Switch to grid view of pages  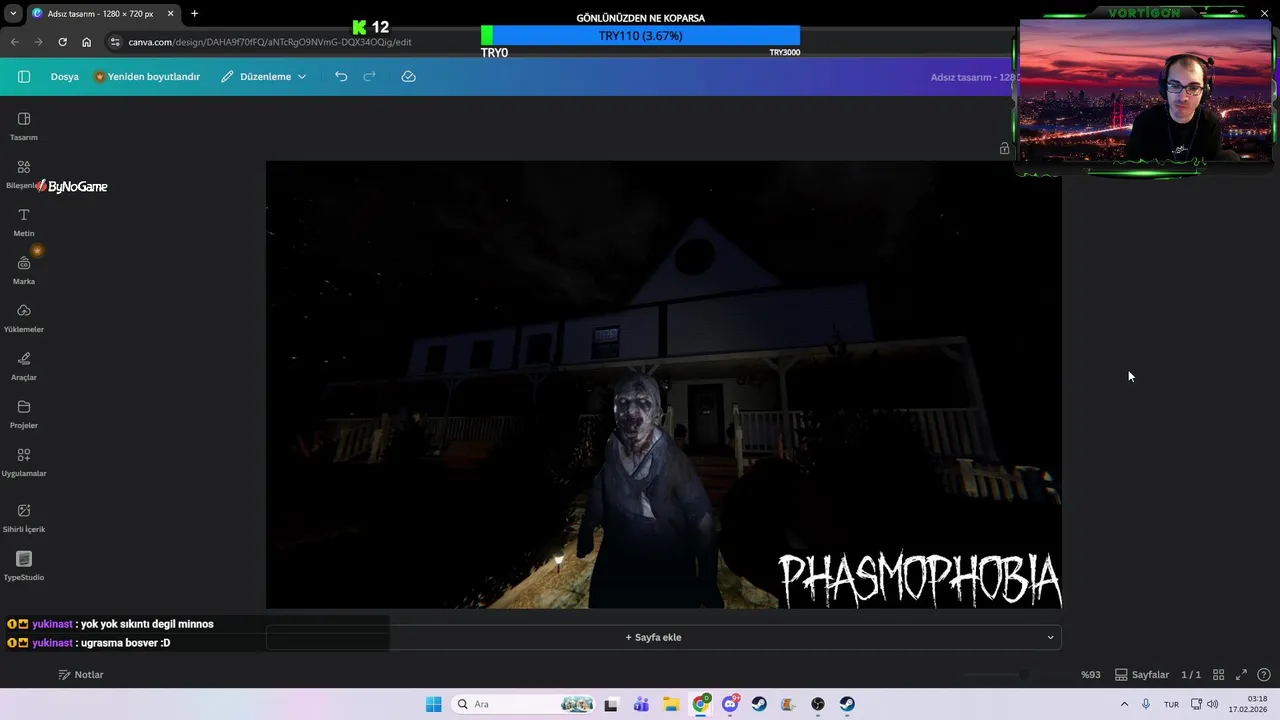coord(1218,675)
